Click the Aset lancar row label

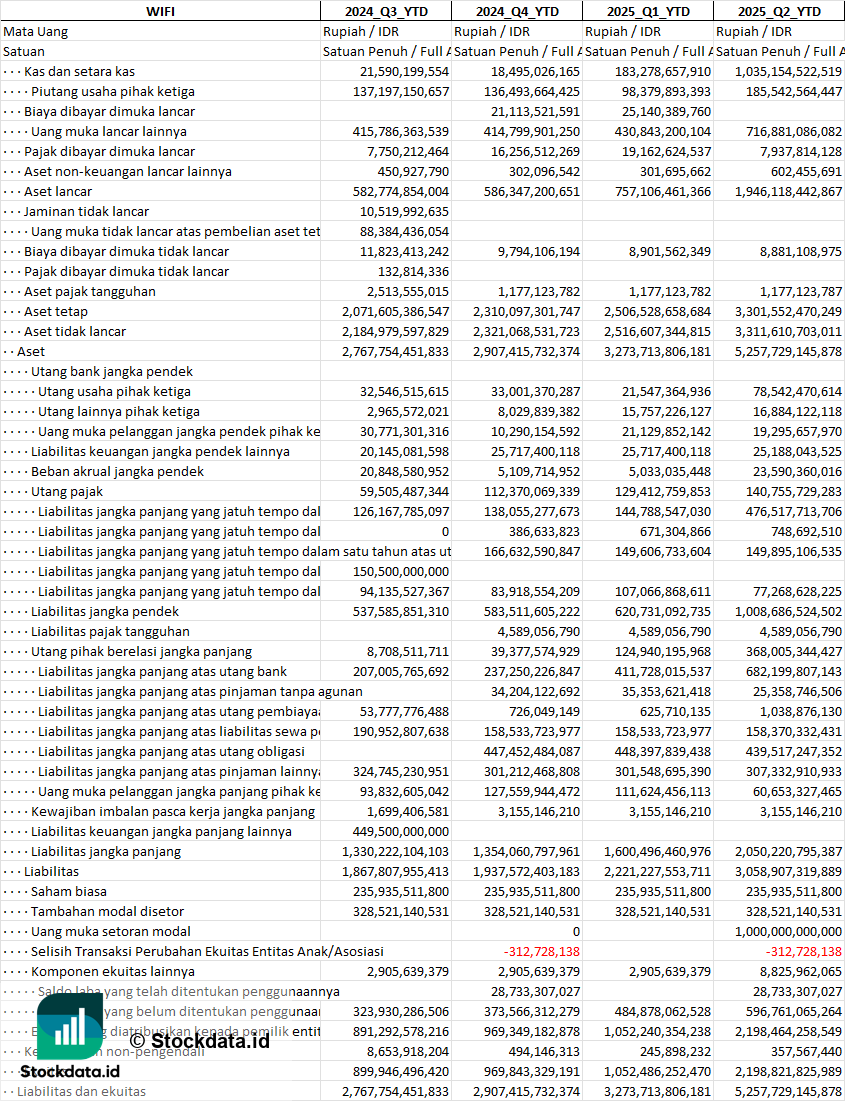[58, 192]
